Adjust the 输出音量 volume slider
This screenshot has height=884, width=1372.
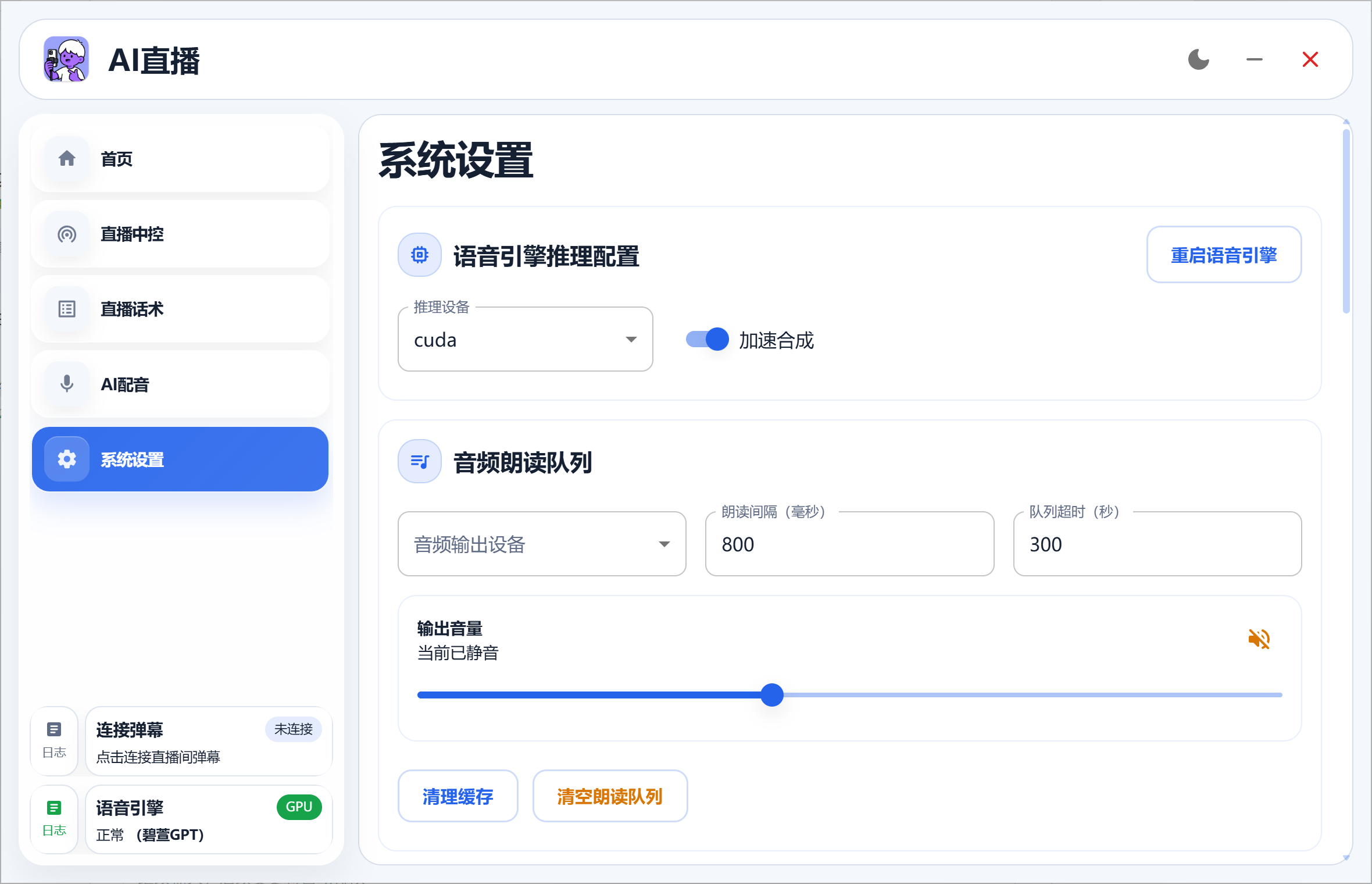(x=772, y=694)
